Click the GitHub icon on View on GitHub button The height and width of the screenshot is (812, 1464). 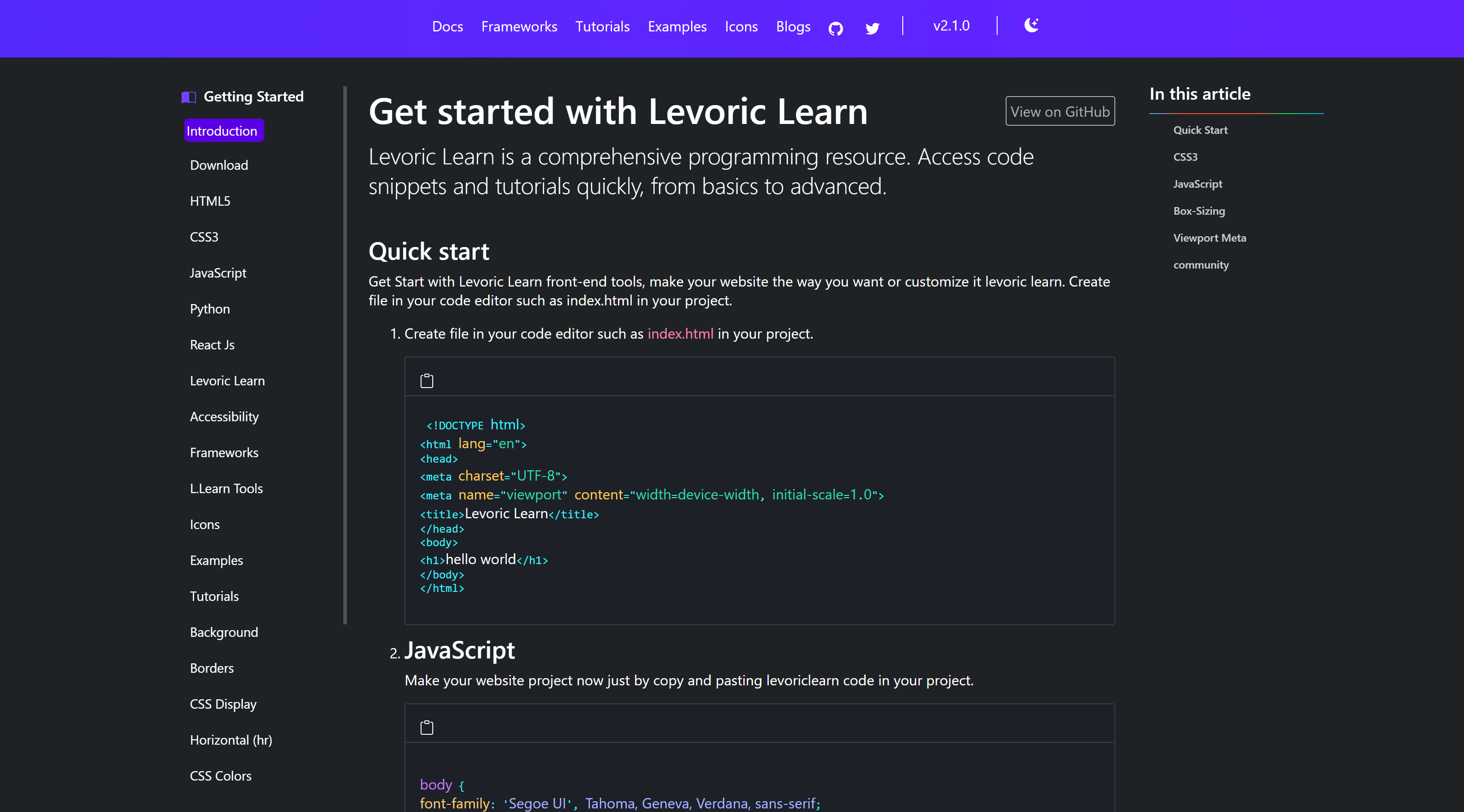(1060, 111)
